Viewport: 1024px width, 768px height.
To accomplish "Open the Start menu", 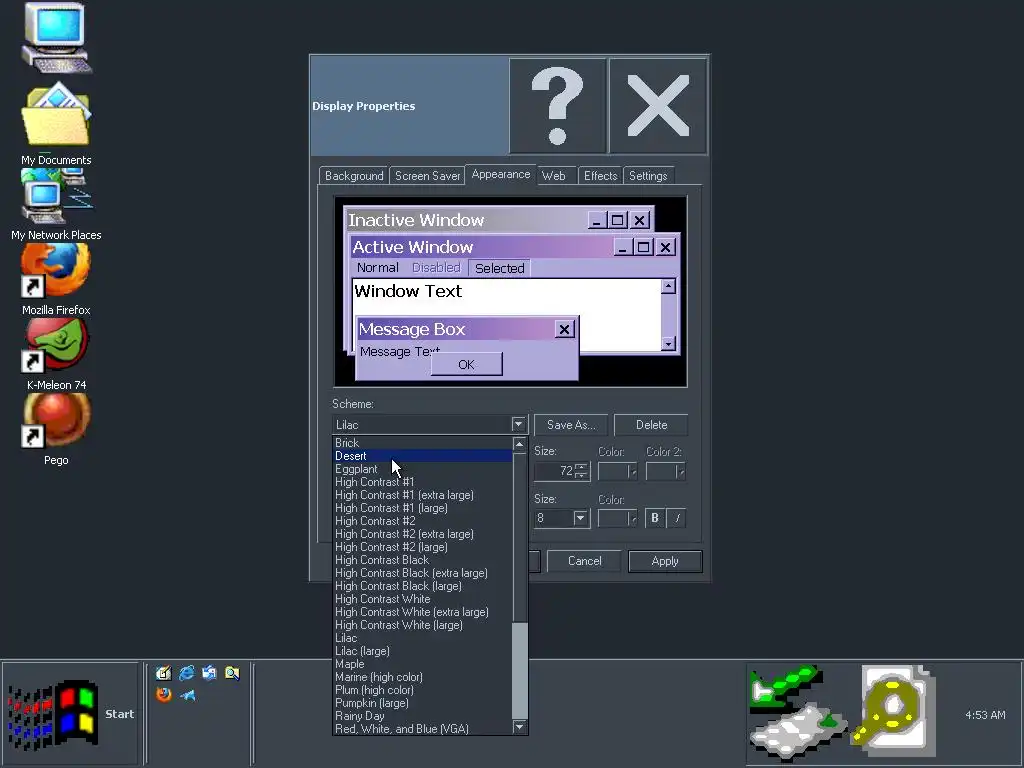I will click(71, 713).
